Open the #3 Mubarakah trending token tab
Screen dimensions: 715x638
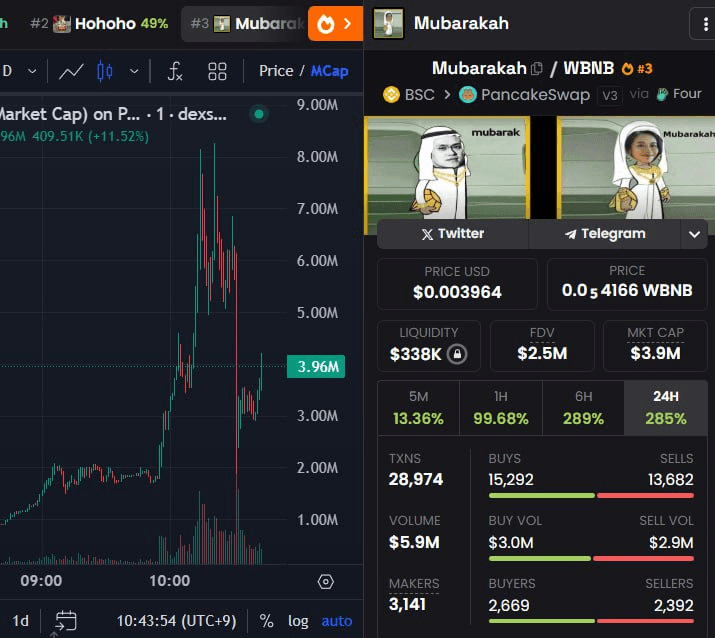[246, 23]
